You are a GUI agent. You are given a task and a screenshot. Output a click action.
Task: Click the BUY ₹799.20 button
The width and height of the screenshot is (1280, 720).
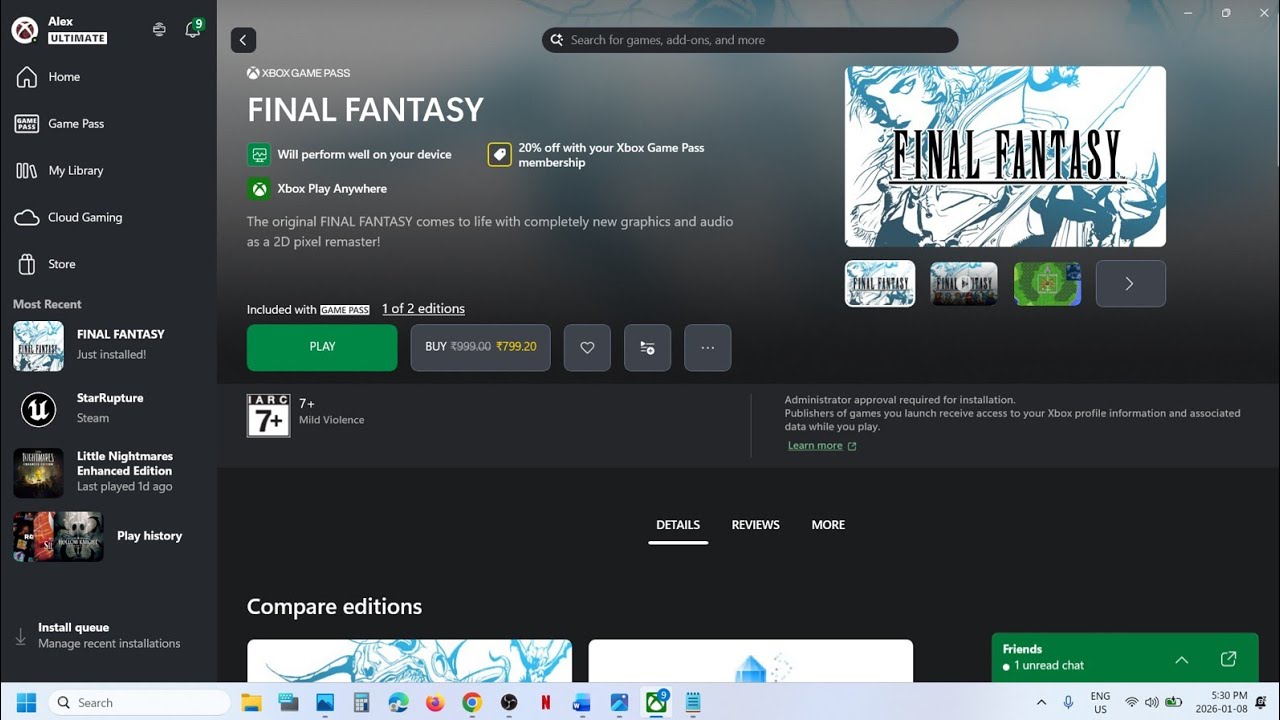pos(480,347)
